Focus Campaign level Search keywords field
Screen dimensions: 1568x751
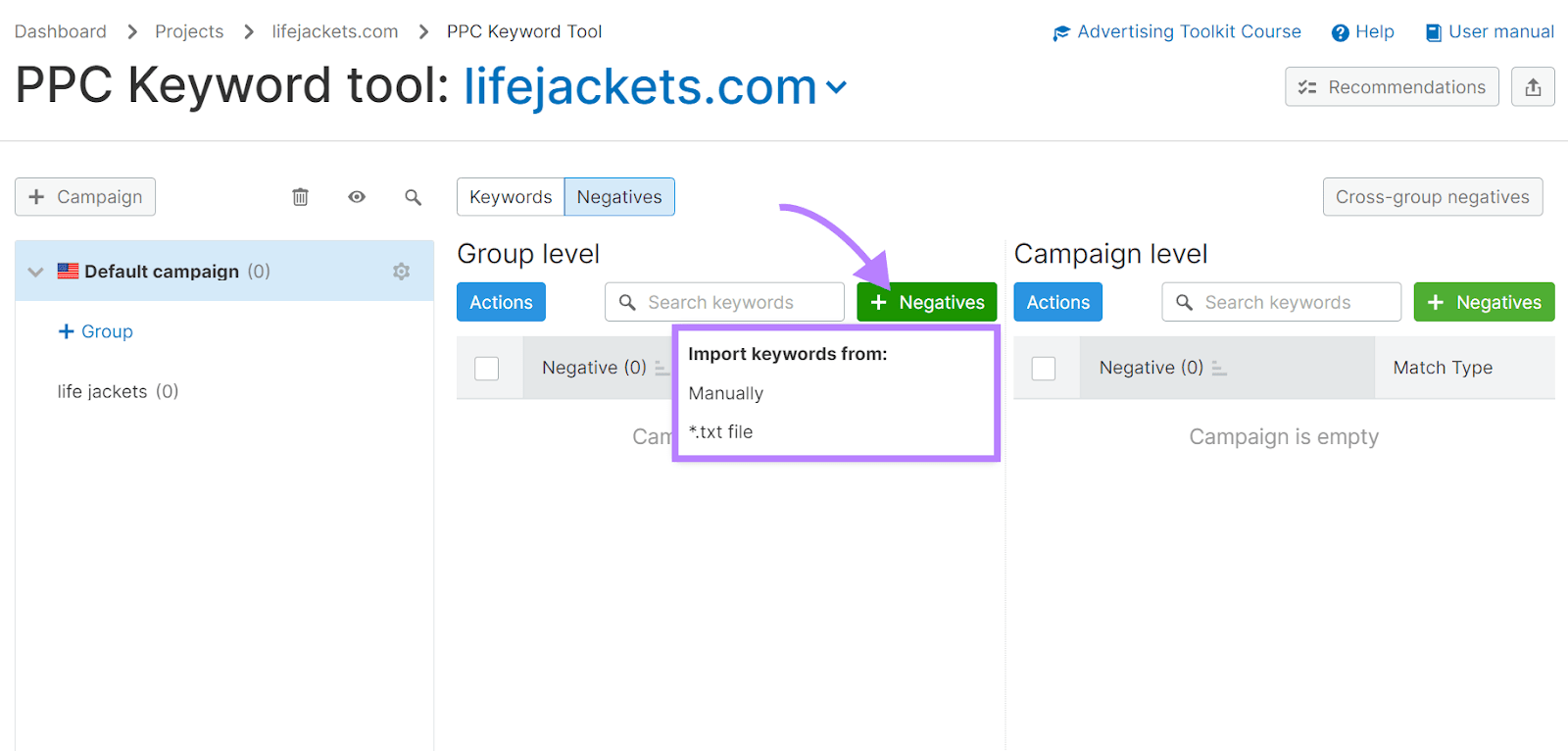point(1294,302)
